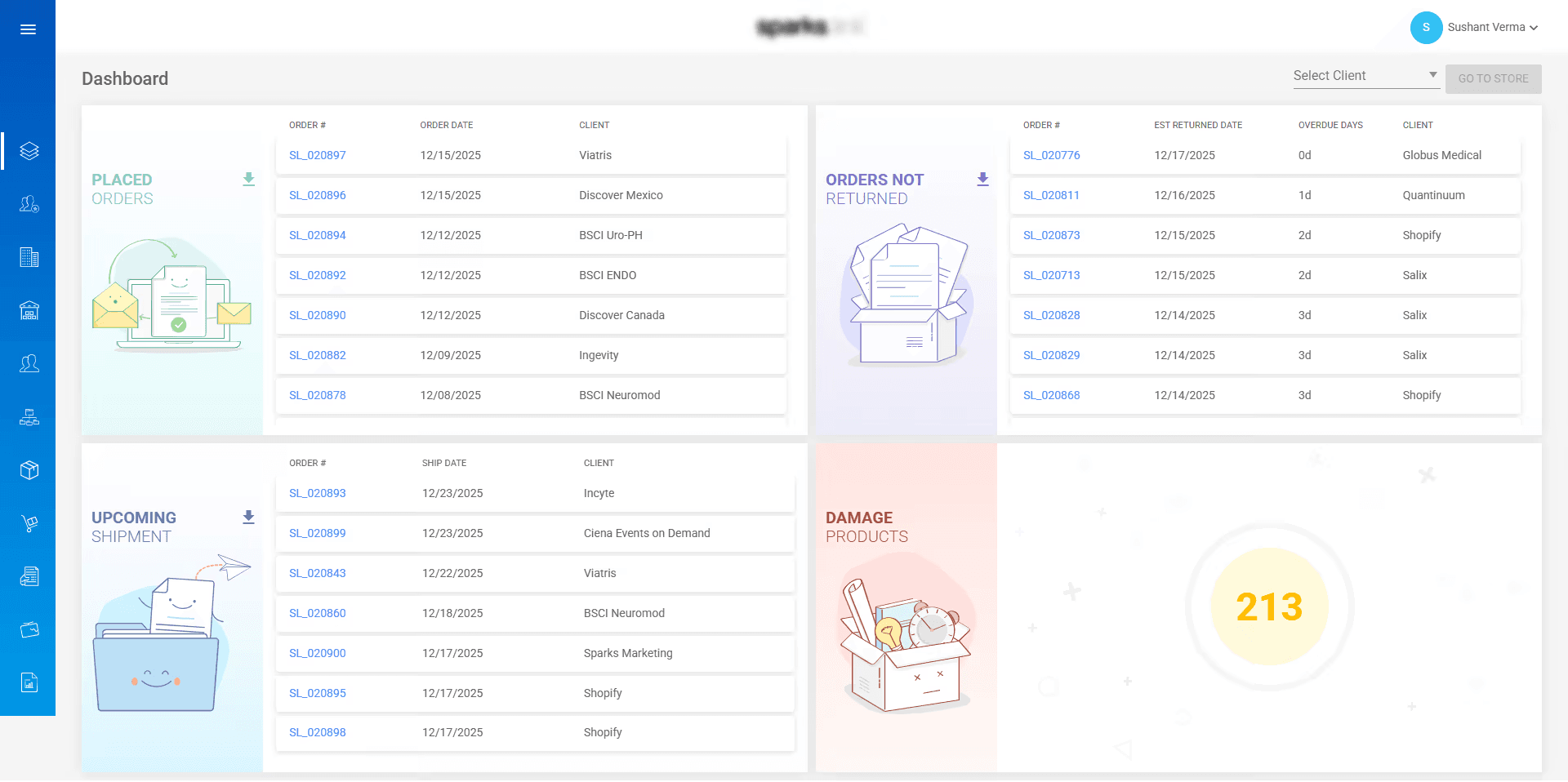
Task: Open order SL_020893 in Upcoming Shipment
Action: coord(317,493)
